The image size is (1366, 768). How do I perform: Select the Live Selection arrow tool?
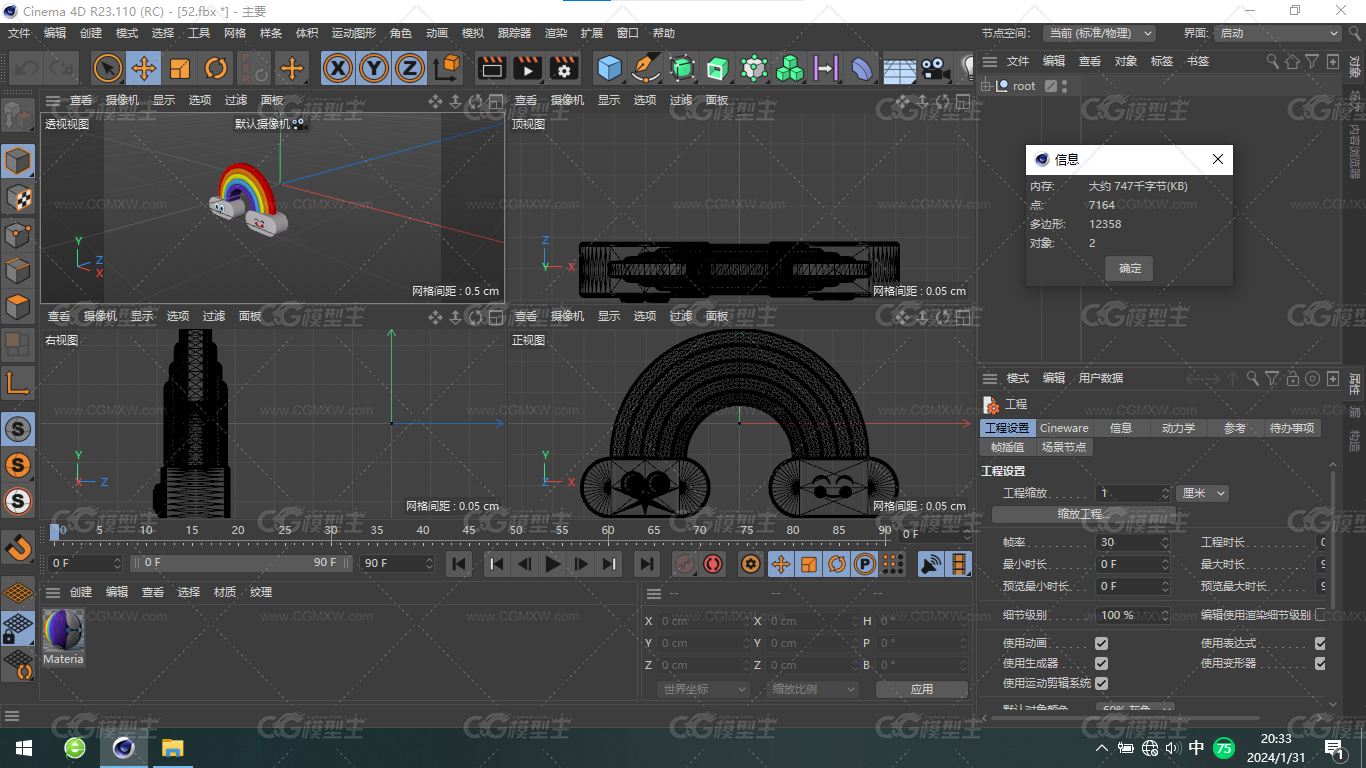[x=108, y=68]
